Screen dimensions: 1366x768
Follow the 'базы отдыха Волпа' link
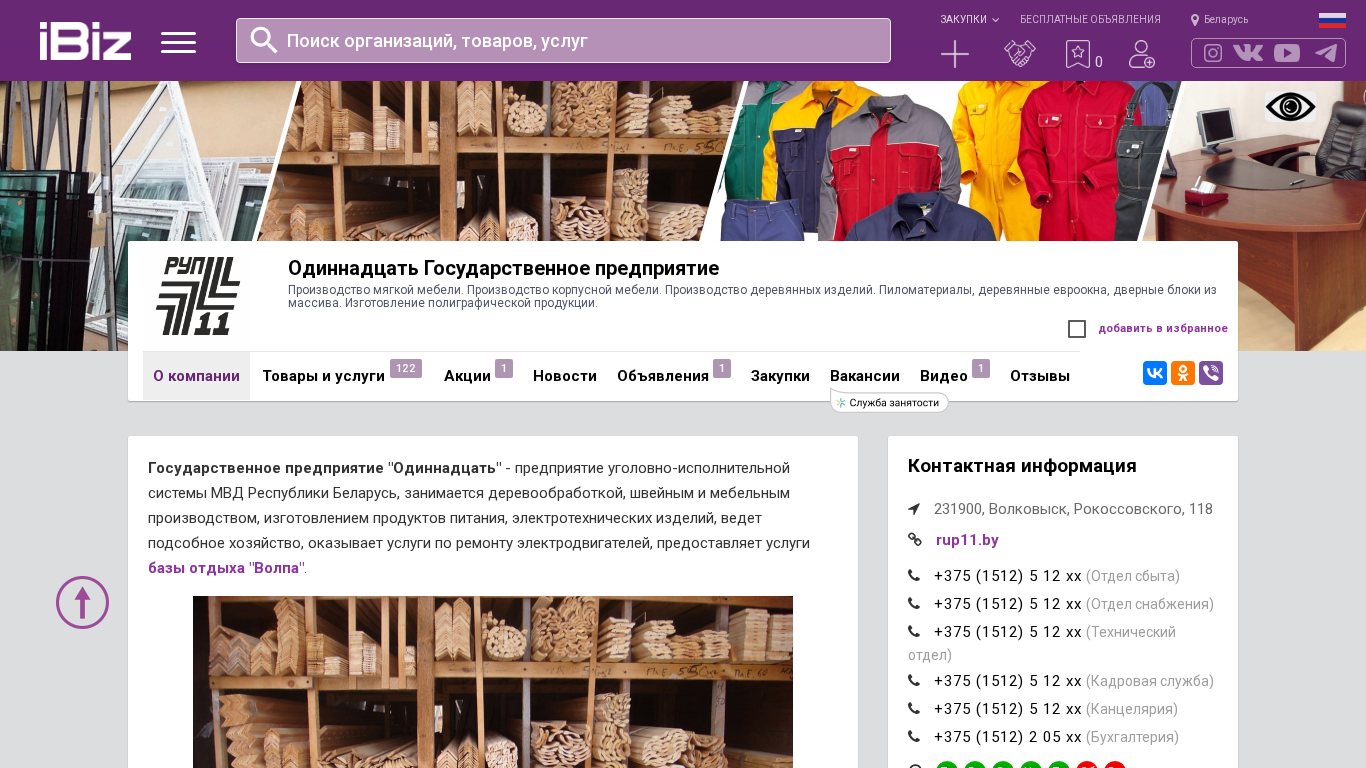pos(226,568)
